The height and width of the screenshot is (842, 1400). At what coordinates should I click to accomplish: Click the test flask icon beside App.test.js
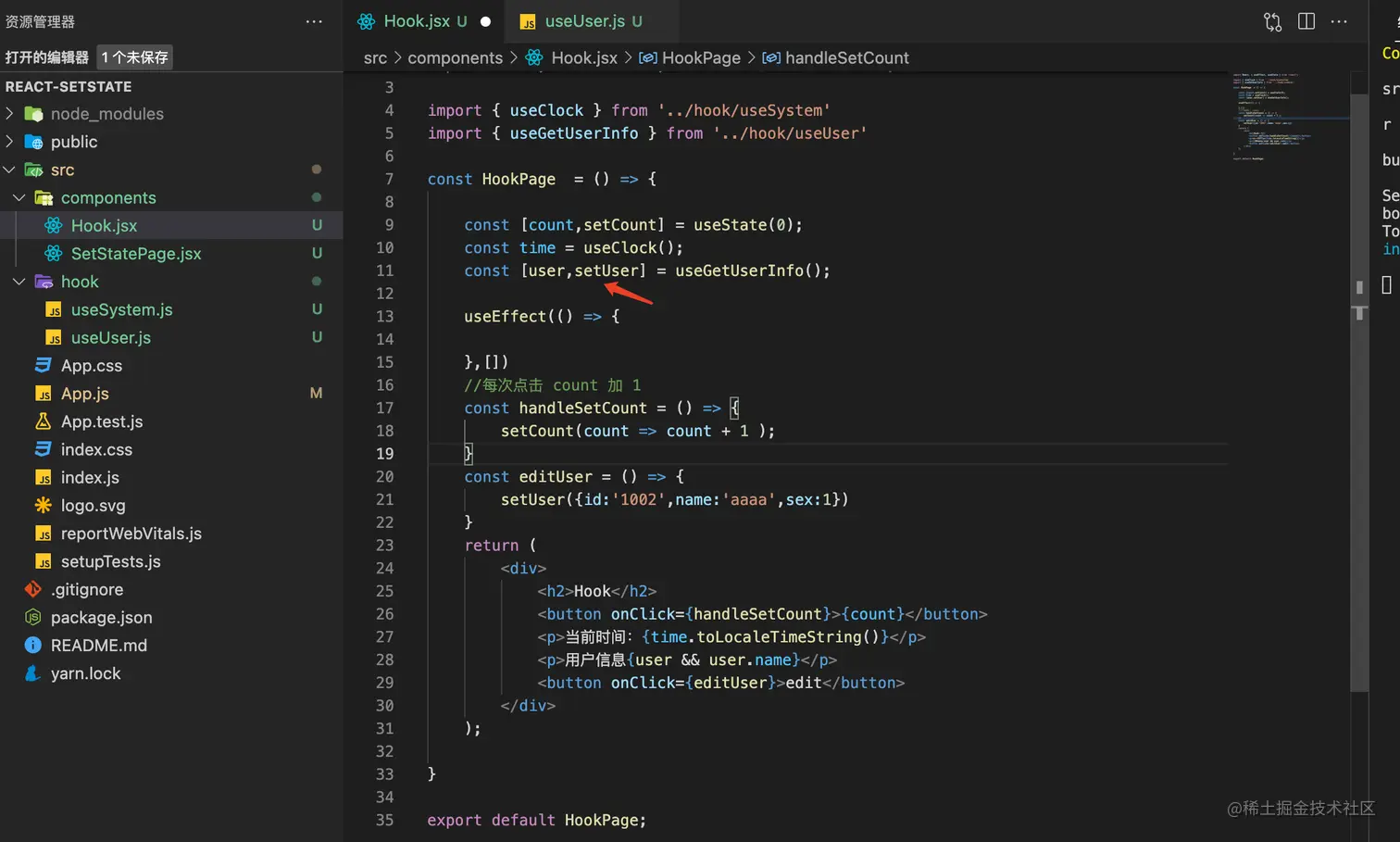[44, 421]
